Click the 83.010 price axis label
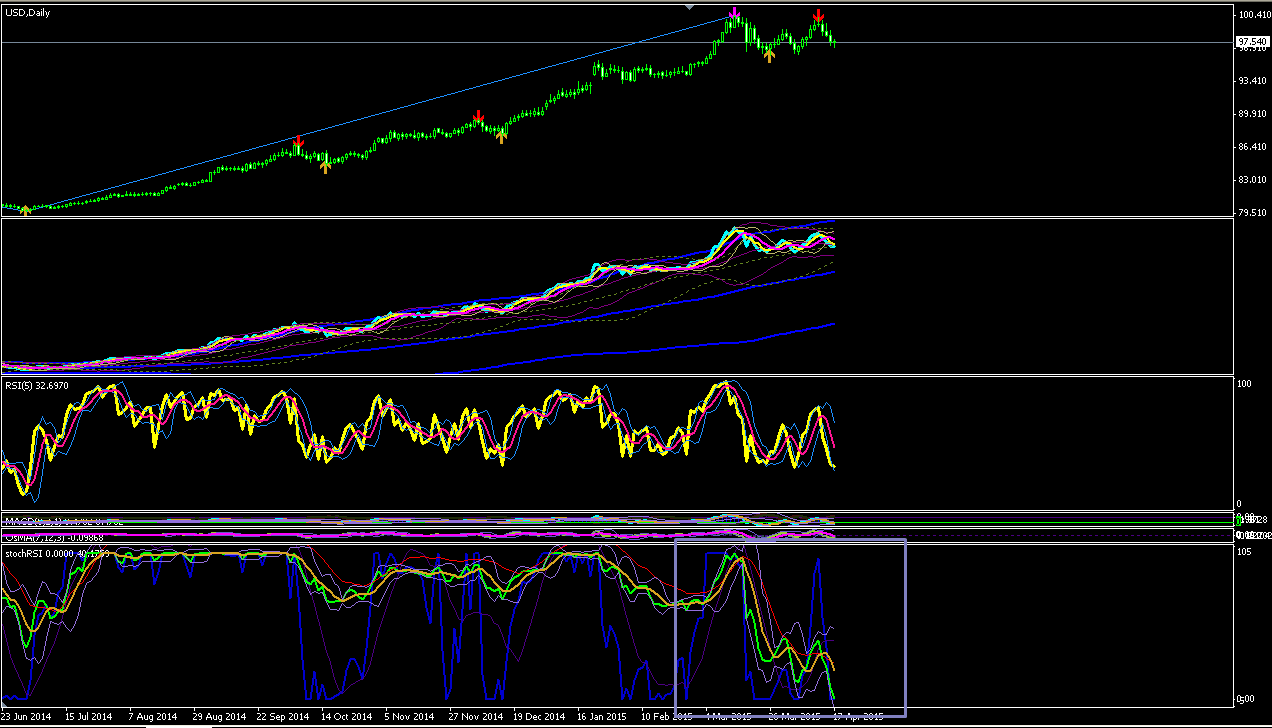This screenshot has width=1272, height=728. pos(1253,180)
